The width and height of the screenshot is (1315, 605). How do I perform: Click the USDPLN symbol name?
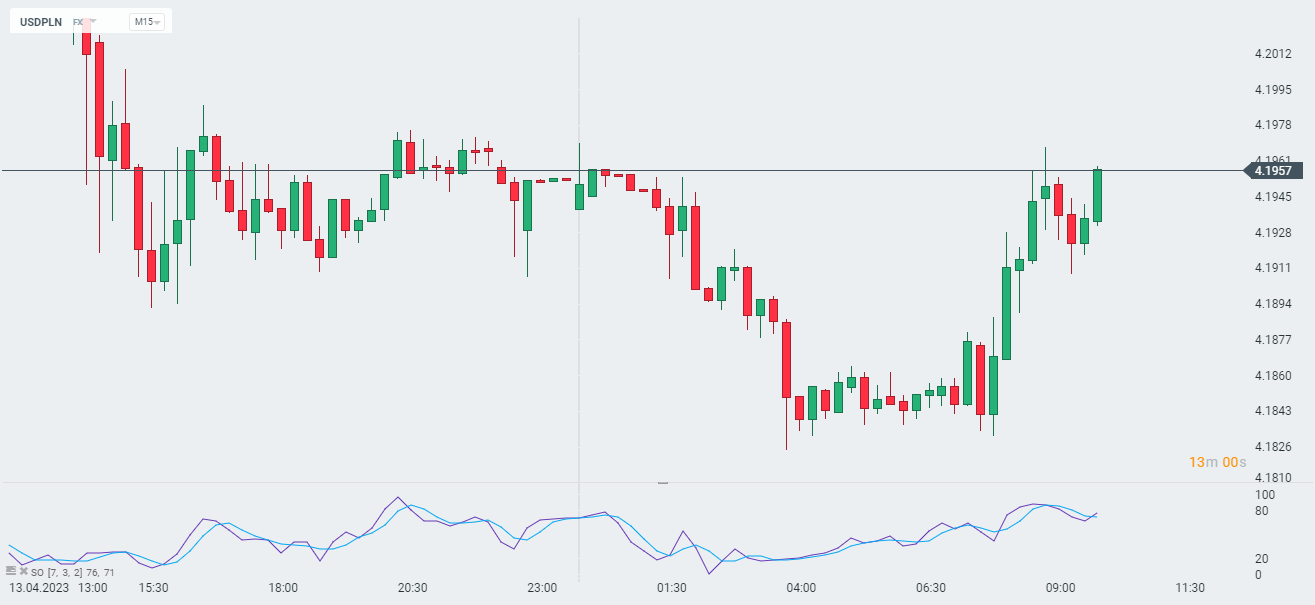(x=41, y=21)
